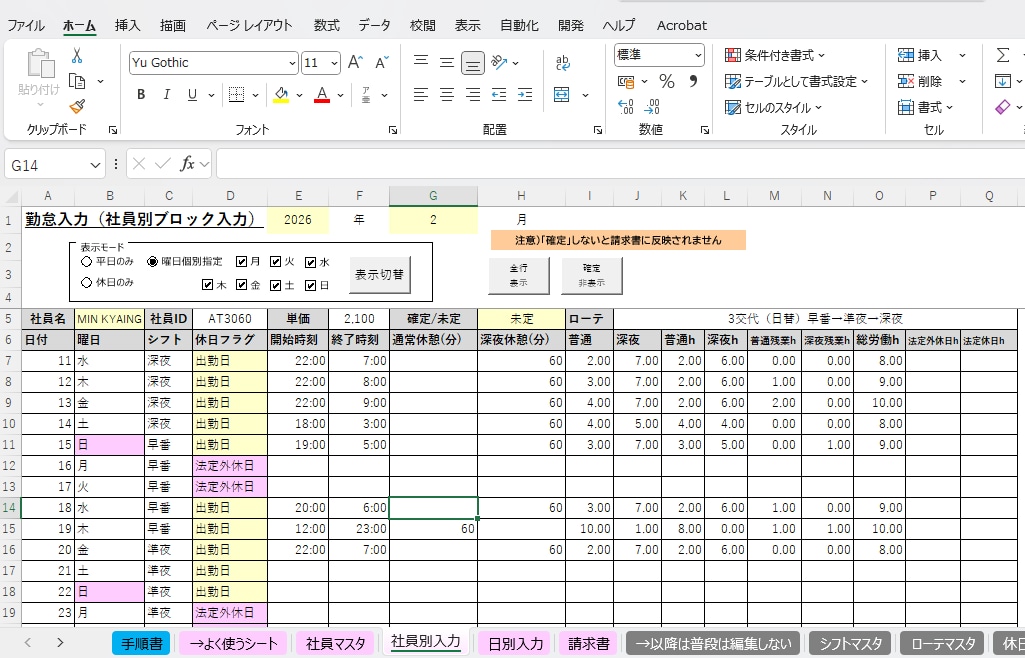Expand the Name Box G14 dropdown
This screenshot has height=658, width=1025.
[95, 165]
